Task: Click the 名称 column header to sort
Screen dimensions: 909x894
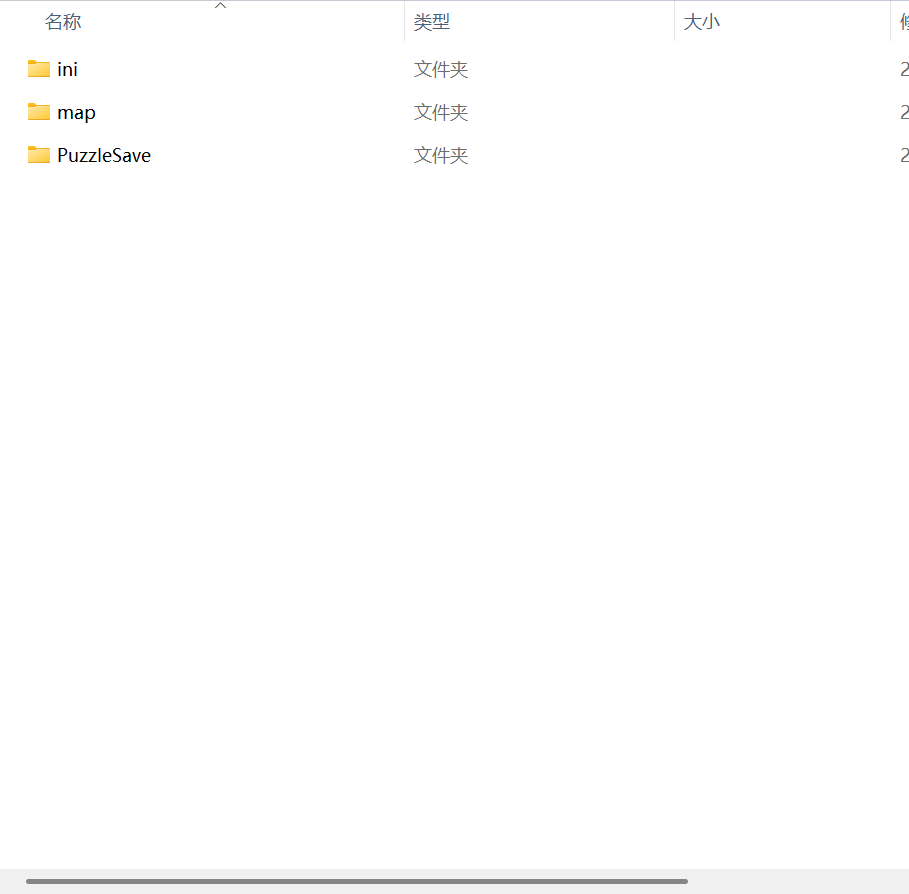Action: point(63,21)
